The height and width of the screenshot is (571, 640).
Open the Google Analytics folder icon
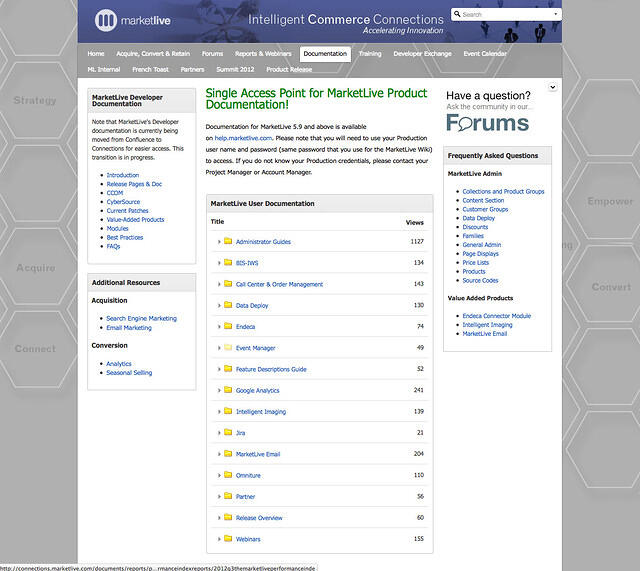tap(228, 390)
